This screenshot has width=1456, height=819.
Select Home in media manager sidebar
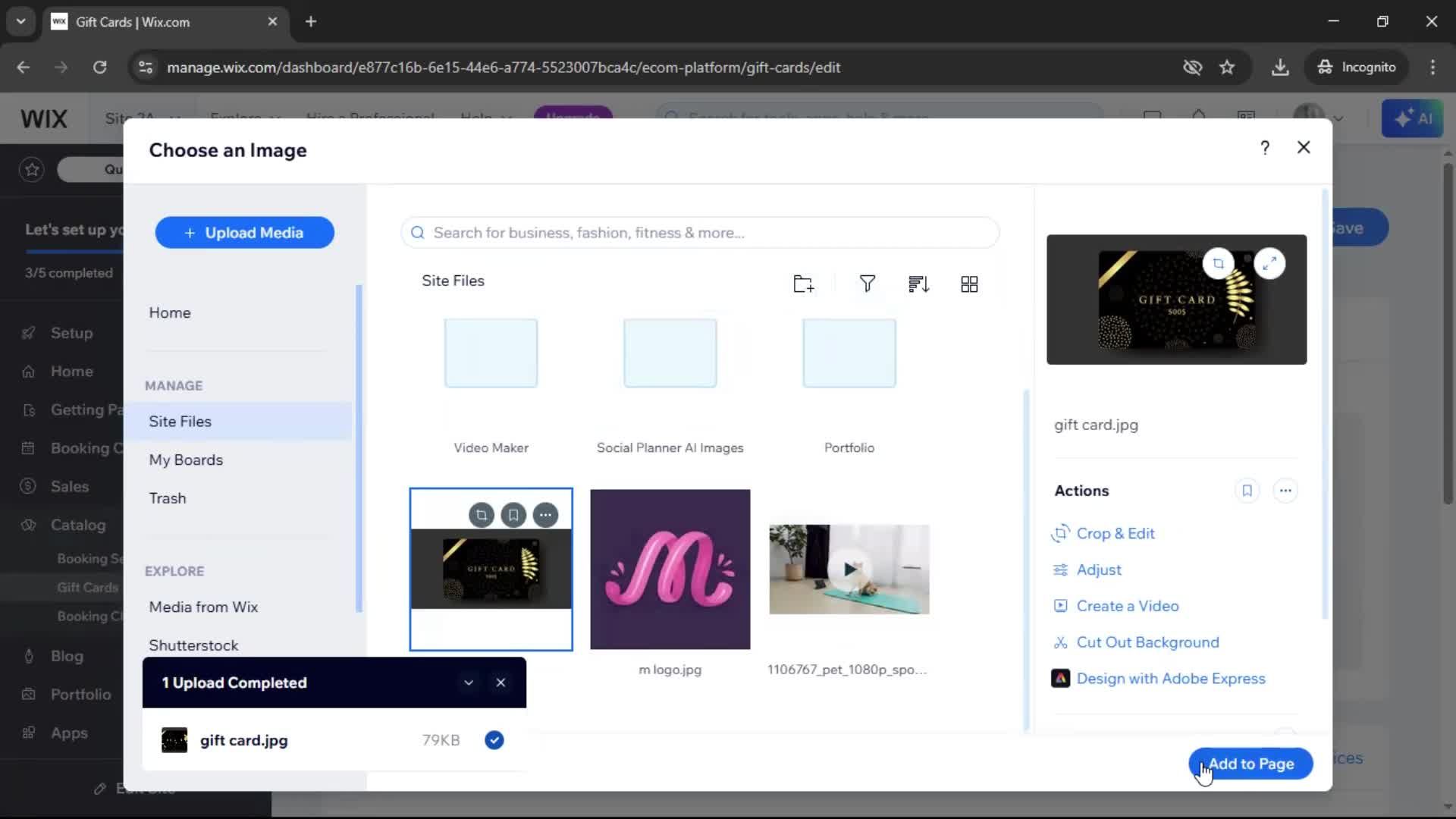[x=170, y=312]
